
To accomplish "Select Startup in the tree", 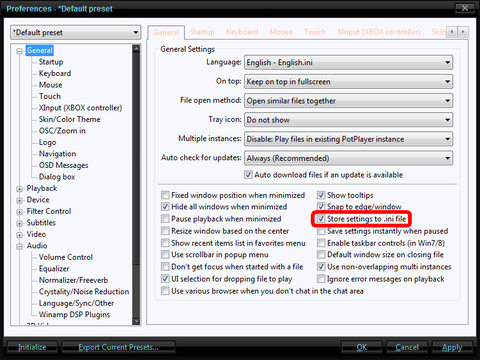I will point(51,62).
